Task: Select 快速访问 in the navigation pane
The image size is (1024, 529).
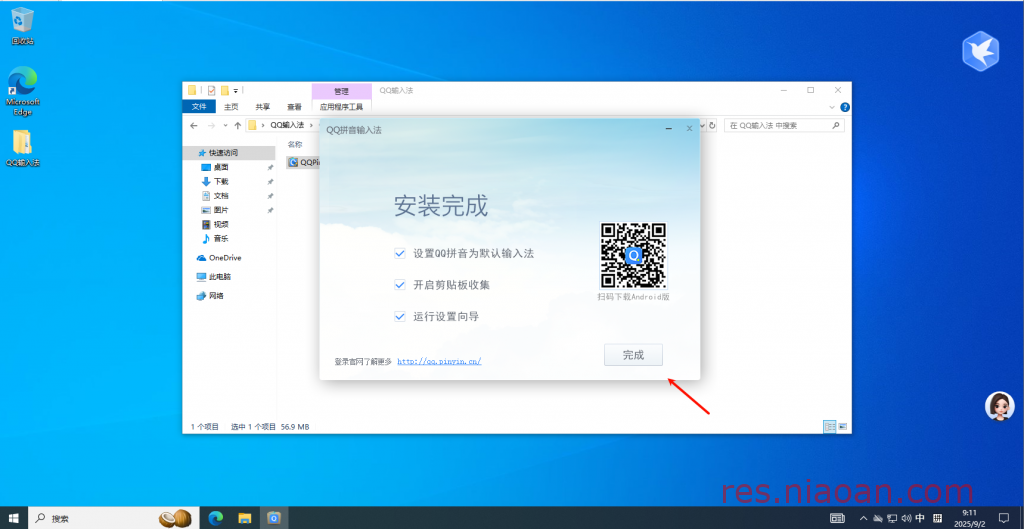Action: click(223, 153)
